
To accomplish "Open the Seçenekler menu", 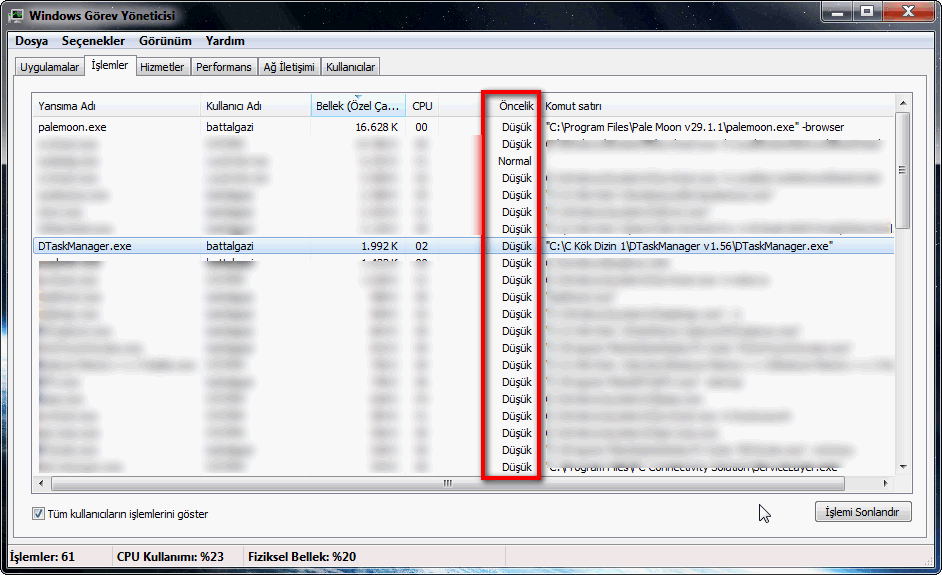I will click(93, 41).
